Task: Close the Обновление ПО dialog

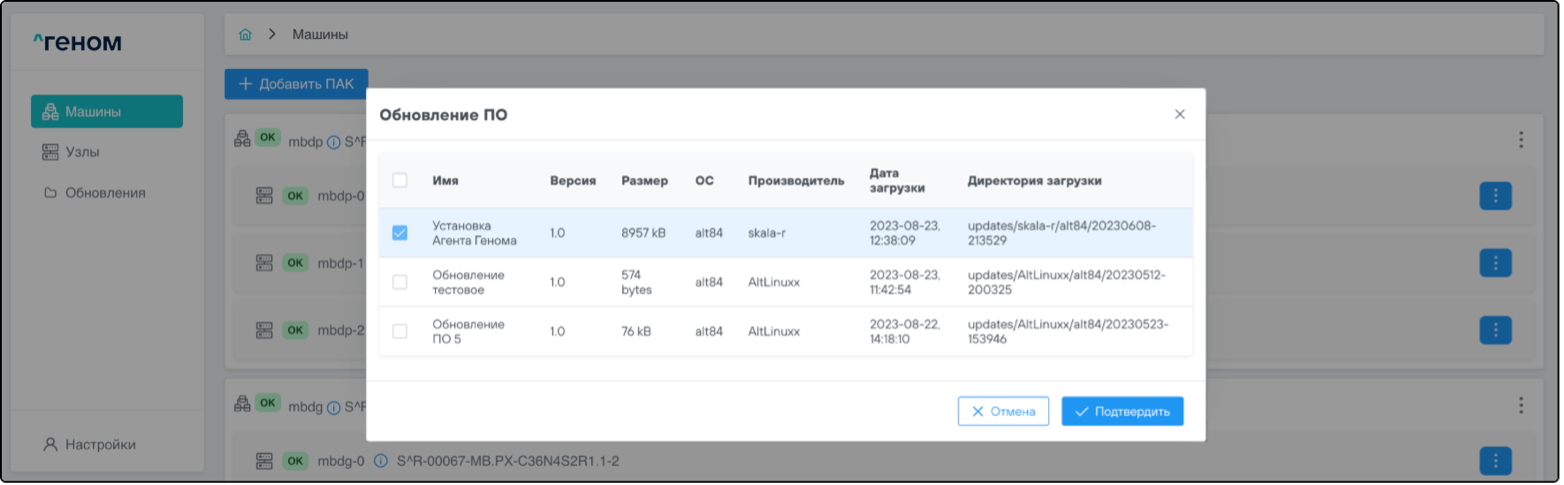Action: [x=1179, y=115]
